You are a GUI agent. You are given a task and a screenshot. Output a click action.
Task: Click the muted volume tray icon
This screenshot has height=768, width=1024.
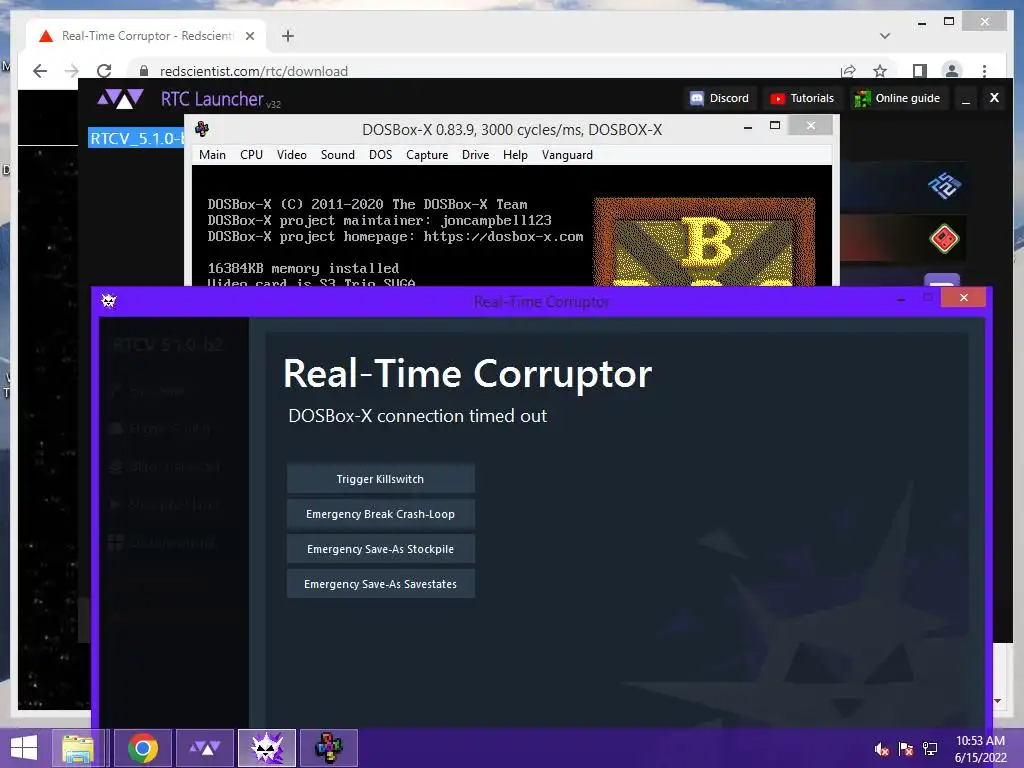click(x=882, y=749)
